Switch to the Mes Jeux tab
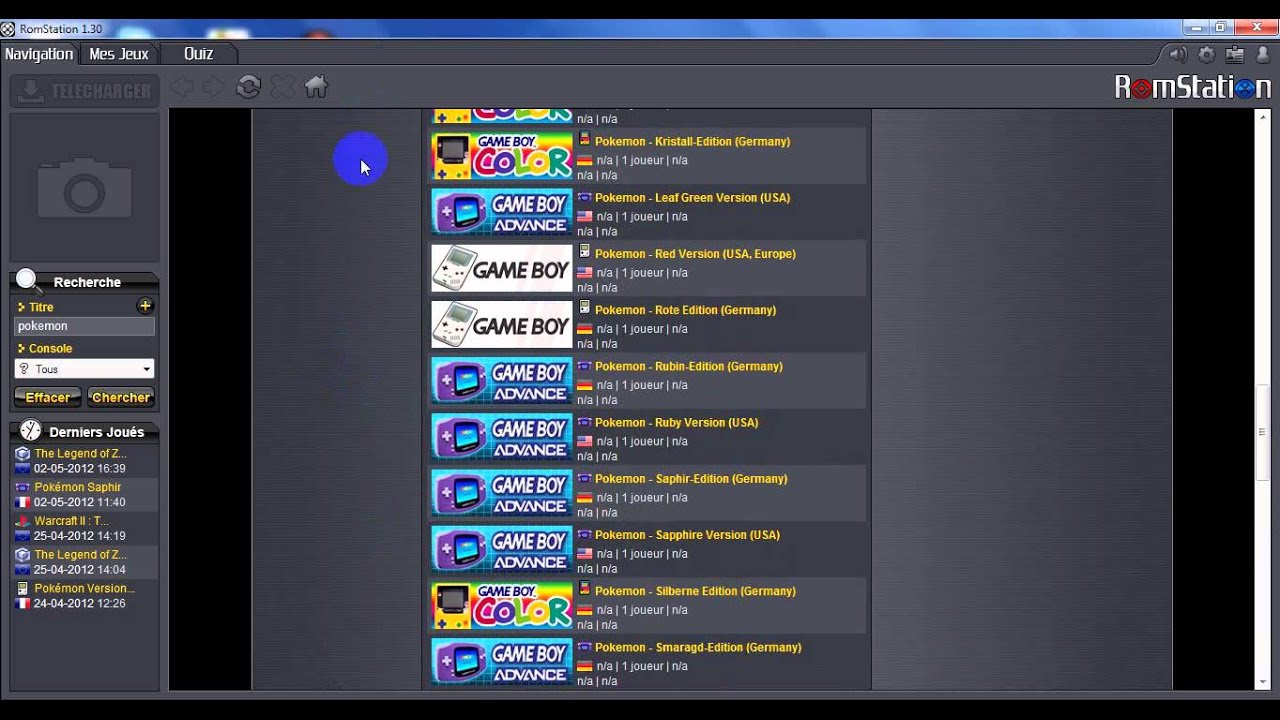The height and width of the screenshot is (720, 1280). (119, 54)
